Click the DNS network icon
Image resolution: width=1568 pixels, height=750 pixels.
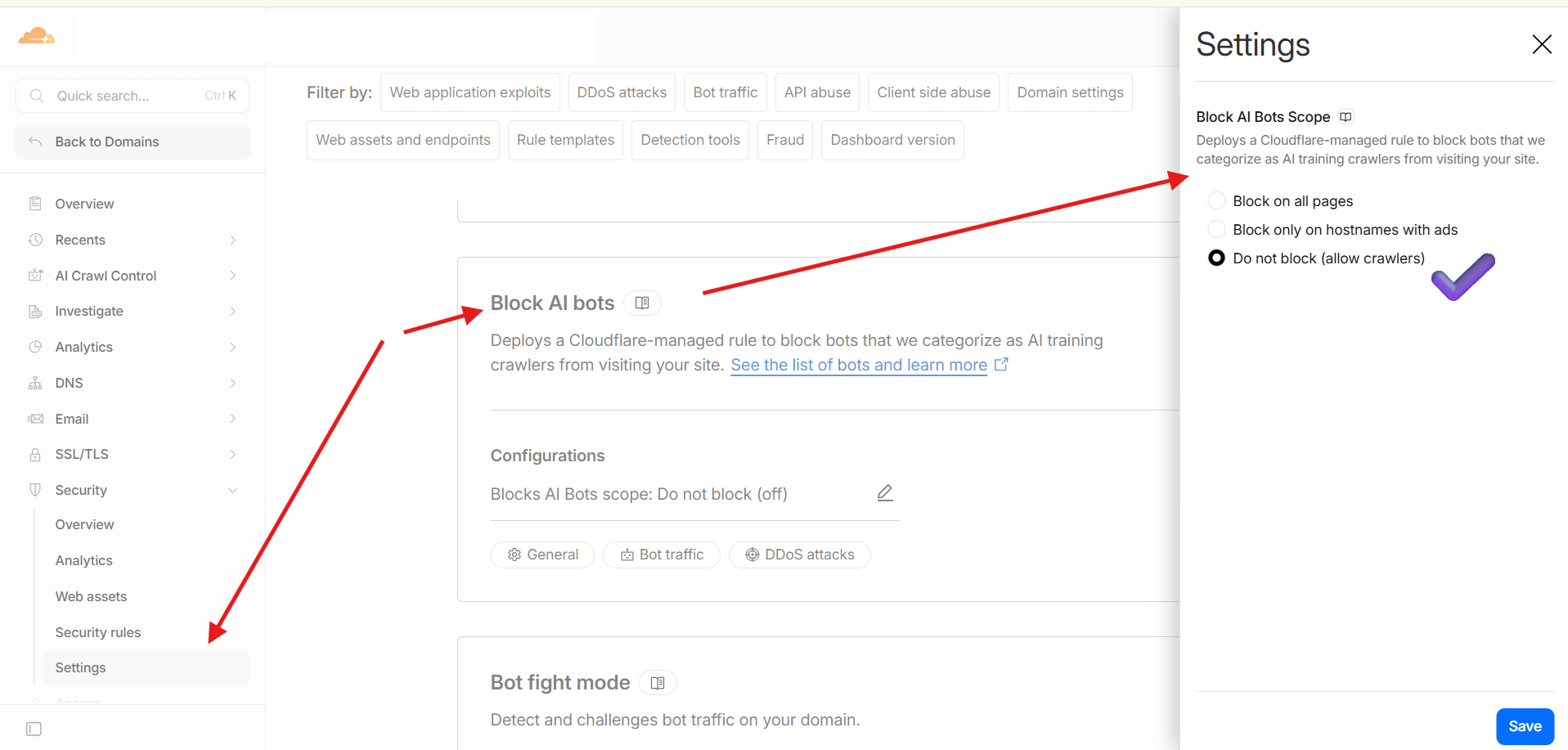(x=35, y=383)
